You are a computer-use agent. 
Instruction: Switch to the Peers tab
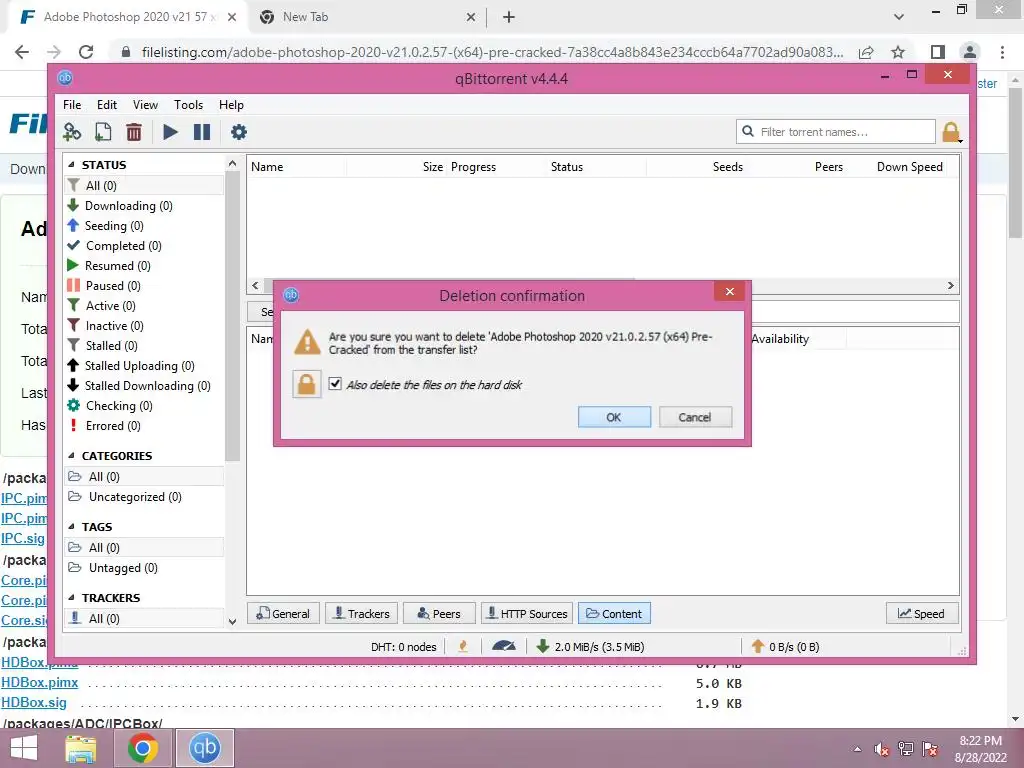(x=439, y=614)
